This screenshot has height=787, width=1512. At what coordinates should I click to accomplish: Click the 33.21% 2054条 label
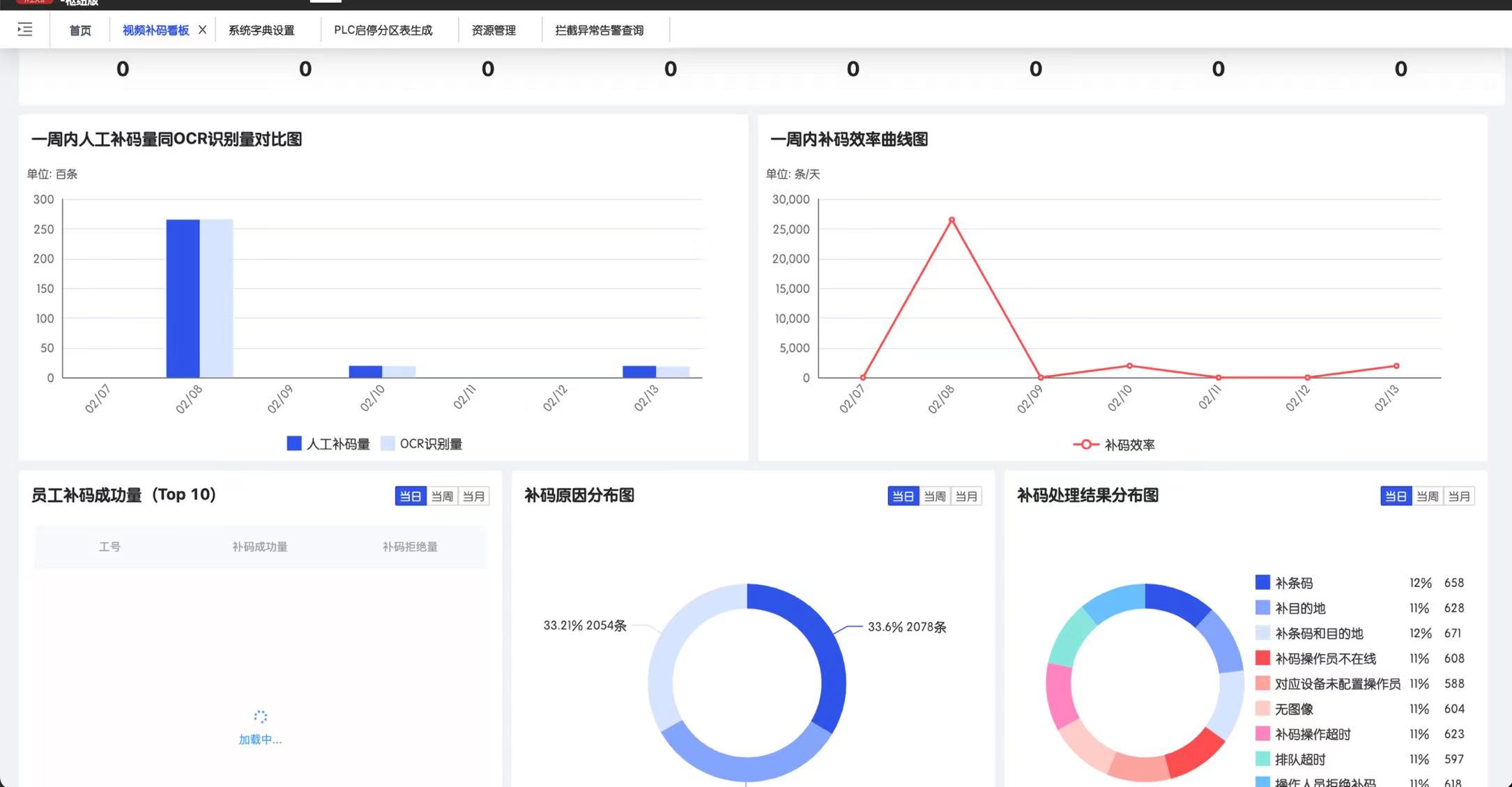coord(585,625)
